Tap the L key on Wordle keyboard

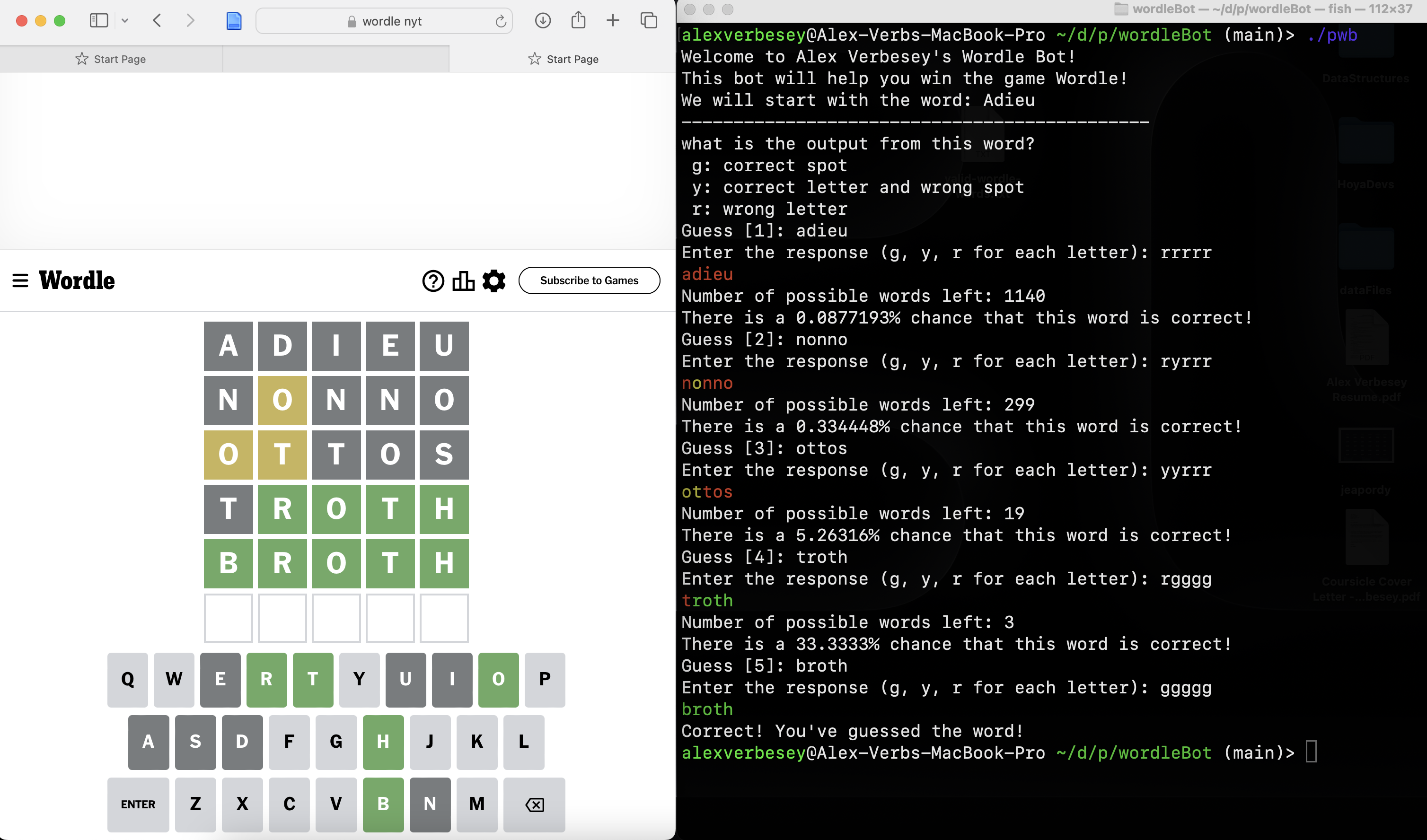(524, 742)
